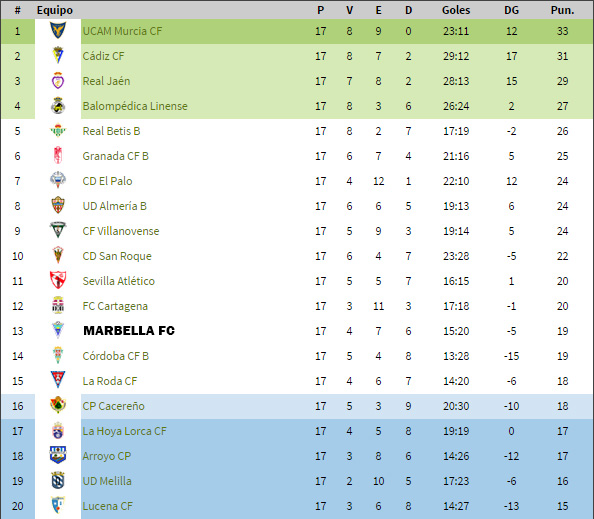The image size is (594, 519).
Task: Click the Arroyo CP crest icon
Action: coord(58,455)
